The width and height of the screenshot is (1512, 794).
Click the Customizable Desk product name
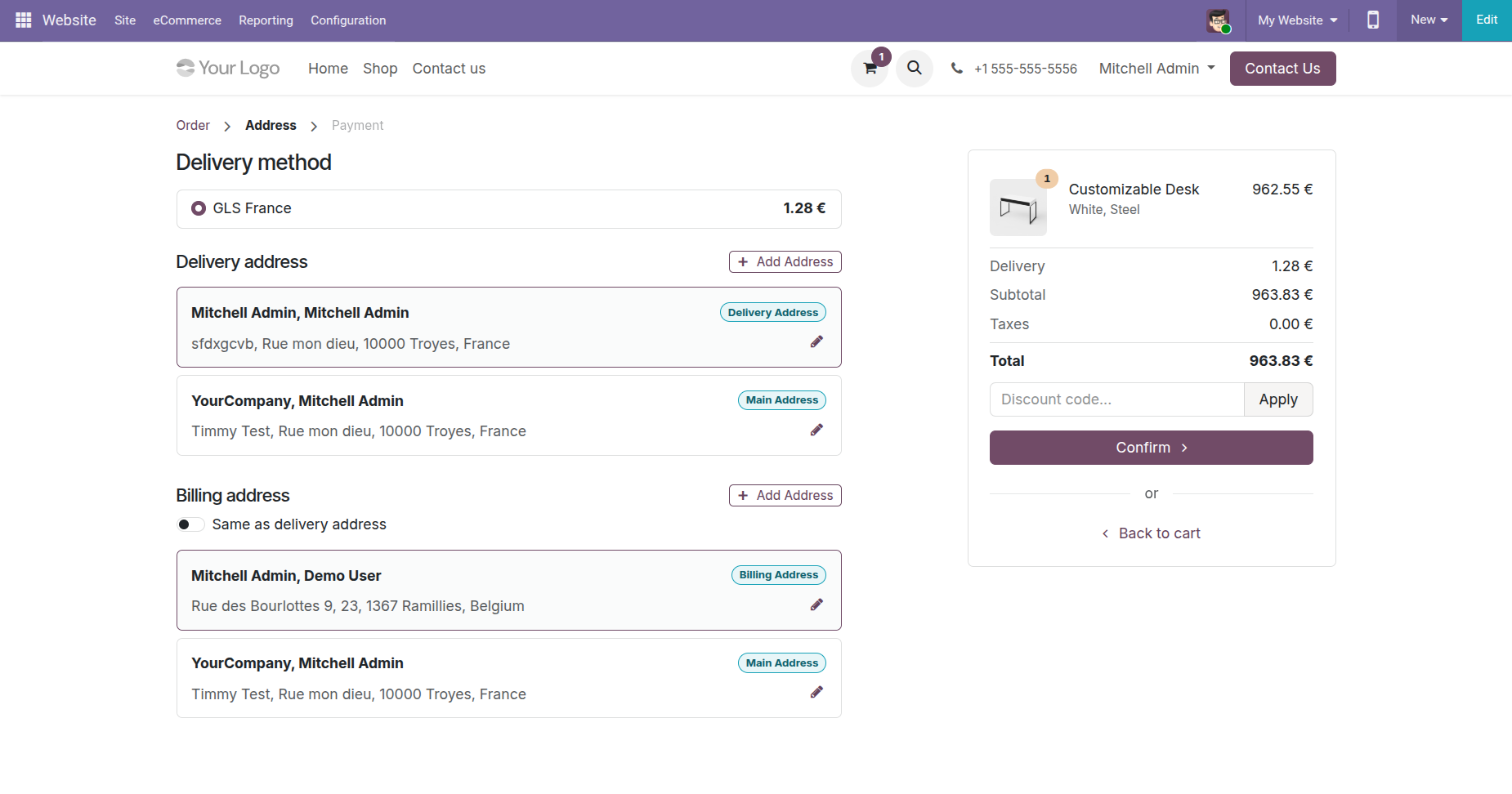tap(1134, 190)
